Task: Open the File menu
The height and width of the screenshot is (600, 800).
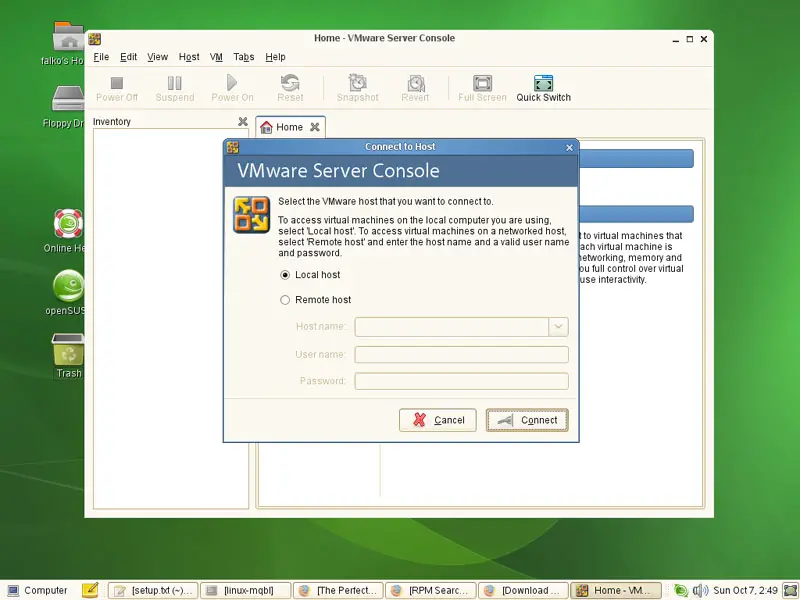Action: coord(101,57)
